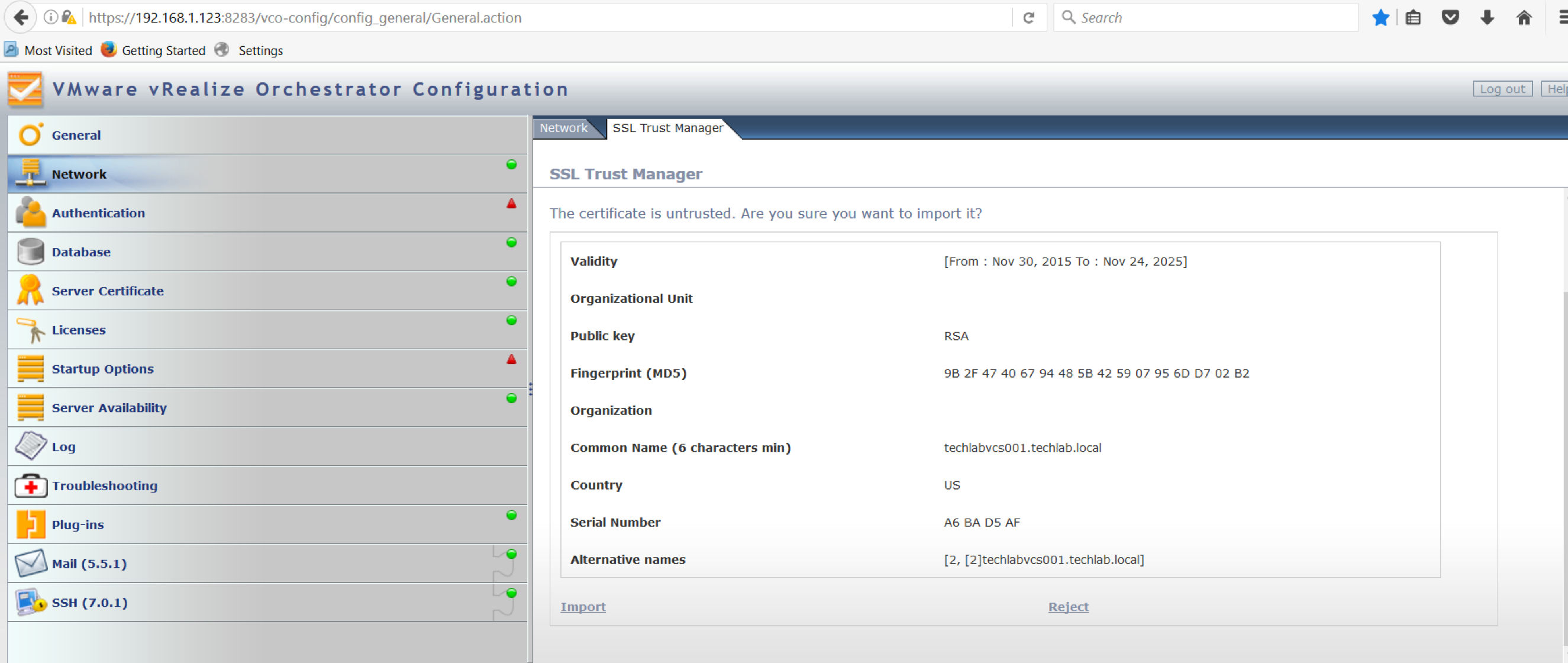Click the Alternative names value text
Image resolution: width=1568 pixels, height=663 pixels.
click(1044, 559)
